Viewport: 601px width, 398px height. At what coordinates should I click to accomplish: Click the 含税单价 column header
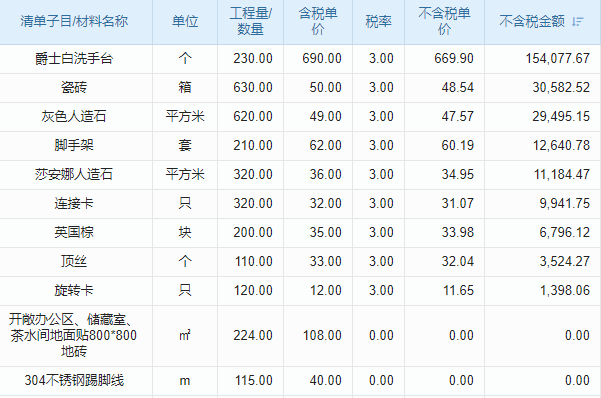click(318, 21)
